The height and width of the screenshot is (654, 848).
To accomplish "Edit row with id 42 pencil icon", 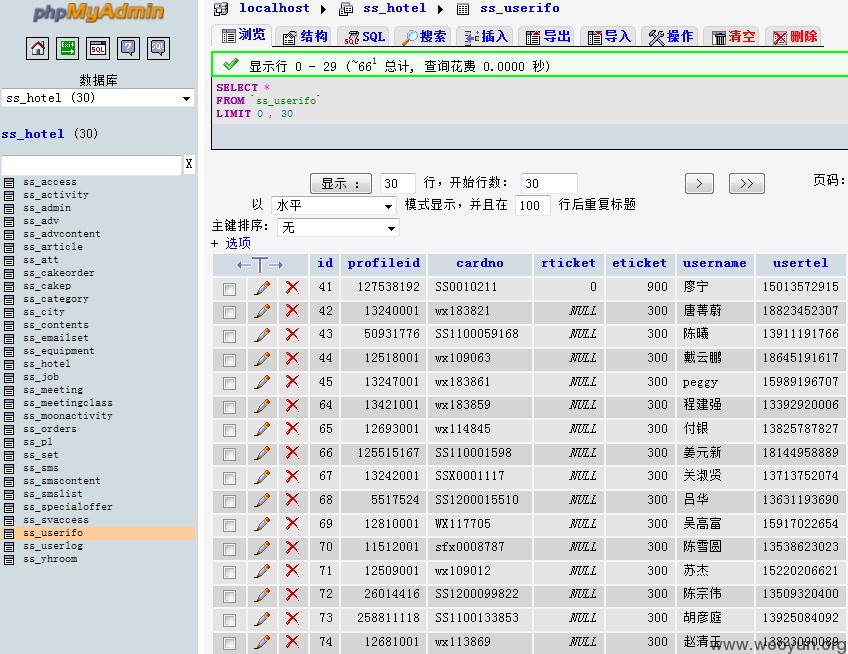I will [262, 312].
